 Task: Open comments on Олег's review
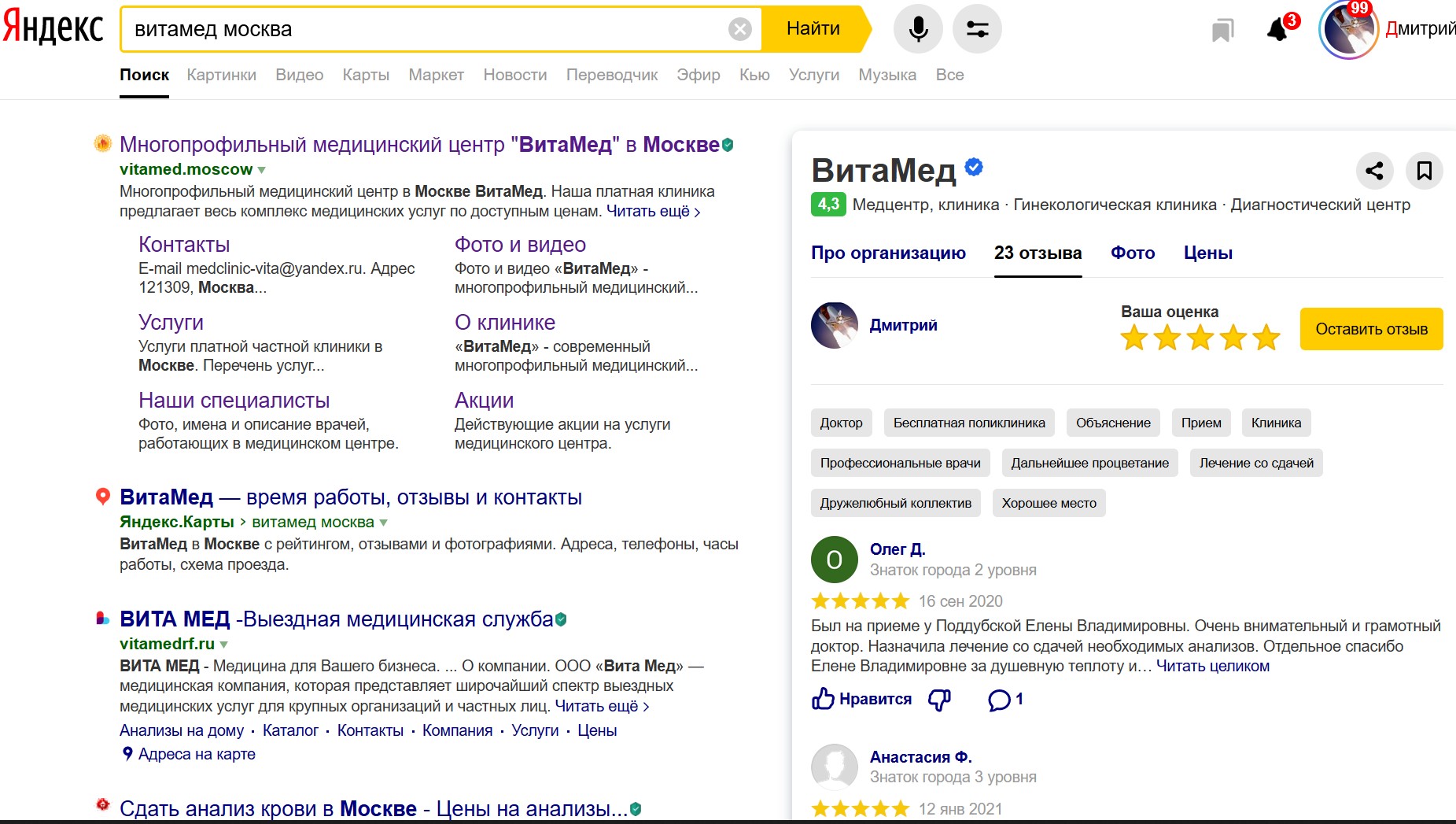[x=1005, y=699]
